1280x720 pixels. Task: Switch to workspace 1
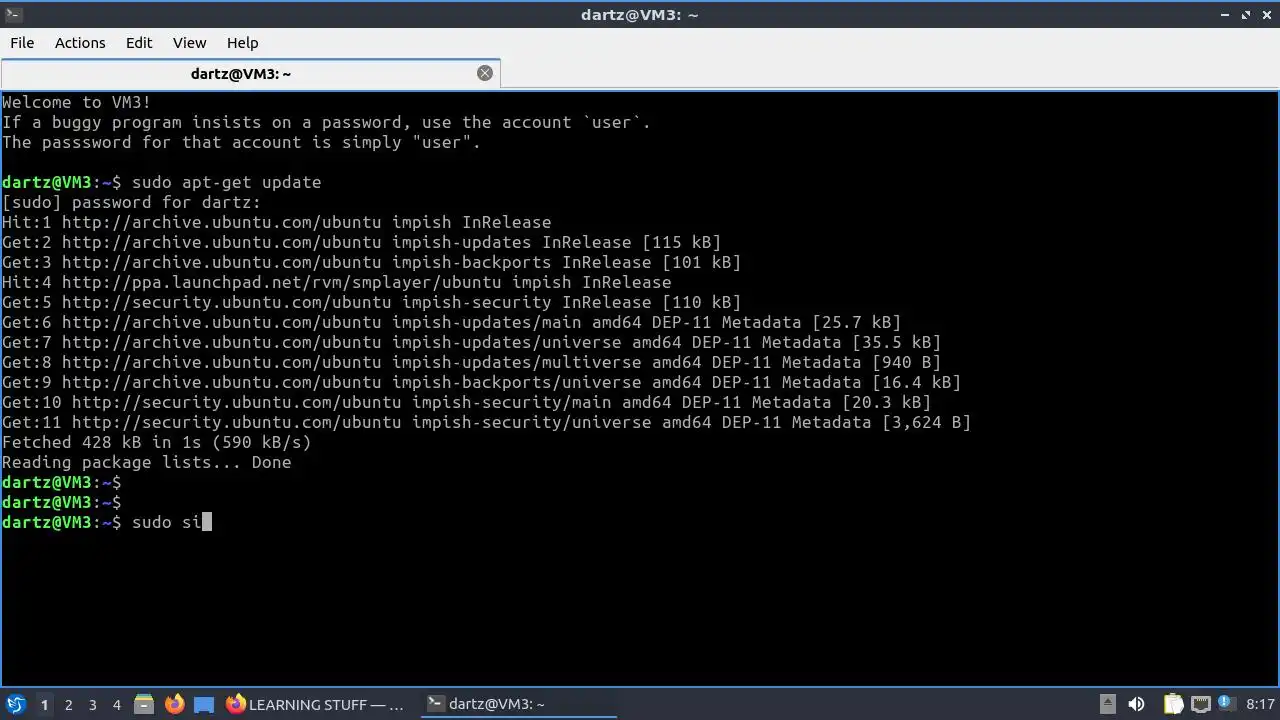pyautogui.click(x=44, y=705)
